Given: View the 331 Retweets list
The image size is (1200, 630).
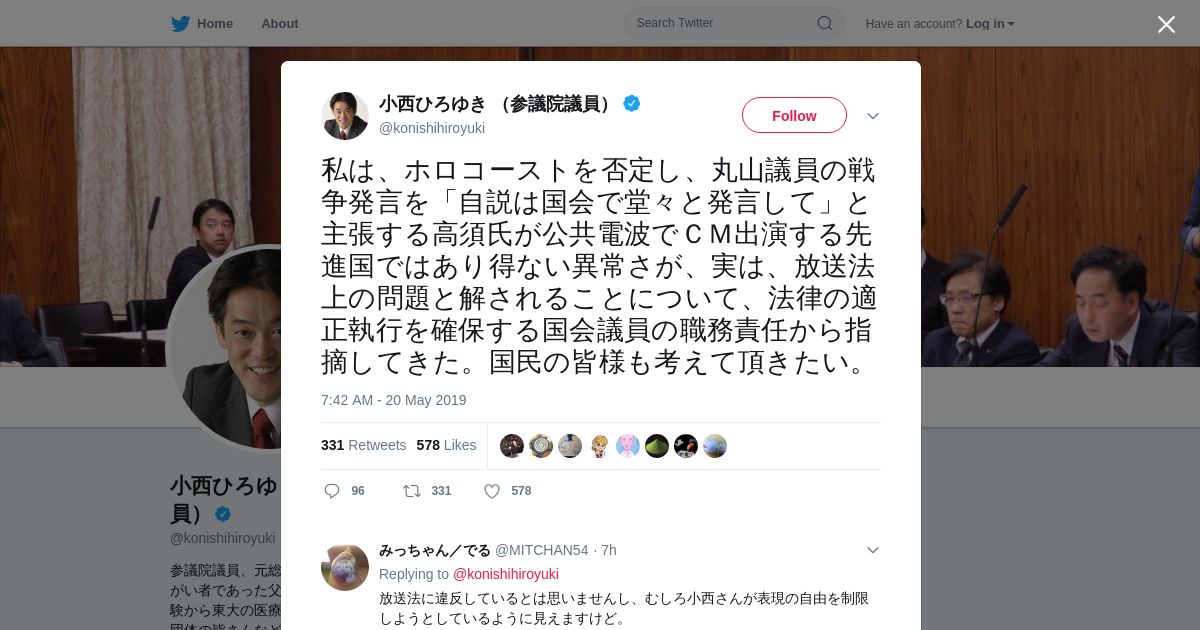Looking at the screenshot, I should point(364,445).
